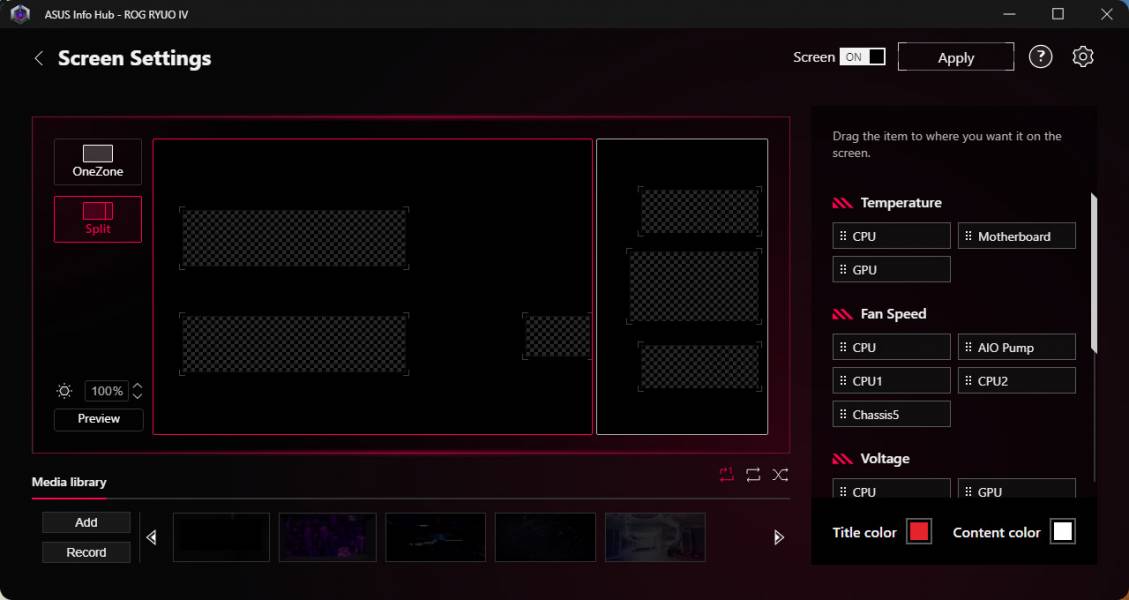Click the back arrow beside Screen Settings
Screen dimensions: 1129x600
pyautogui.click(x=39, y=58)
